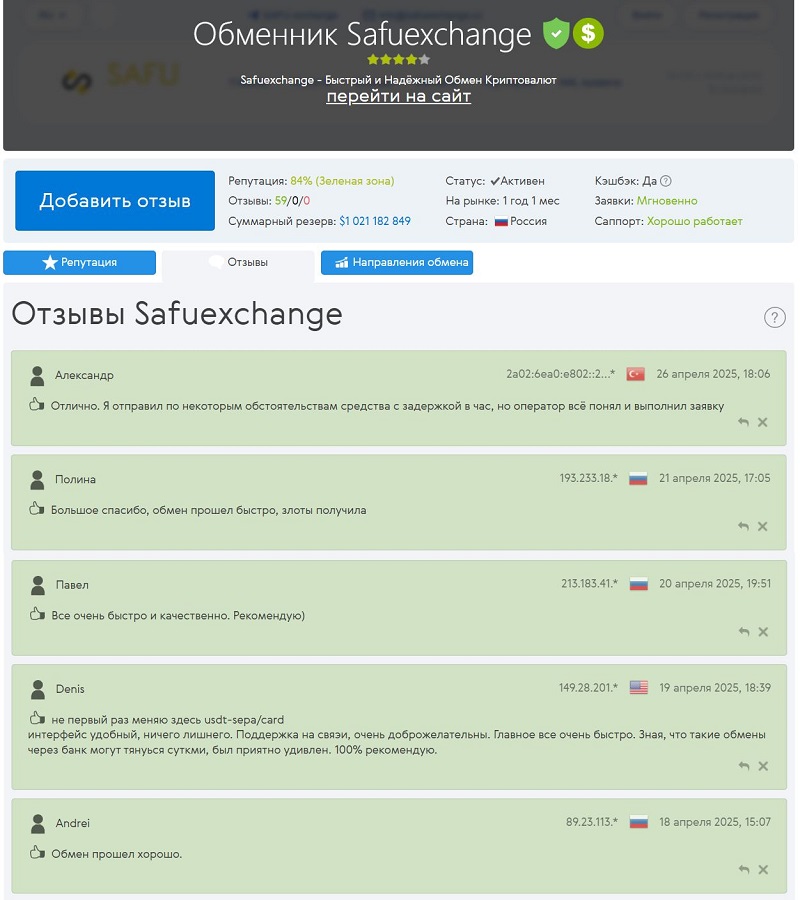The width and height of the screenshot is (800, 900).
Task: Click the green shield verification badge
Action: click(556, 33)
